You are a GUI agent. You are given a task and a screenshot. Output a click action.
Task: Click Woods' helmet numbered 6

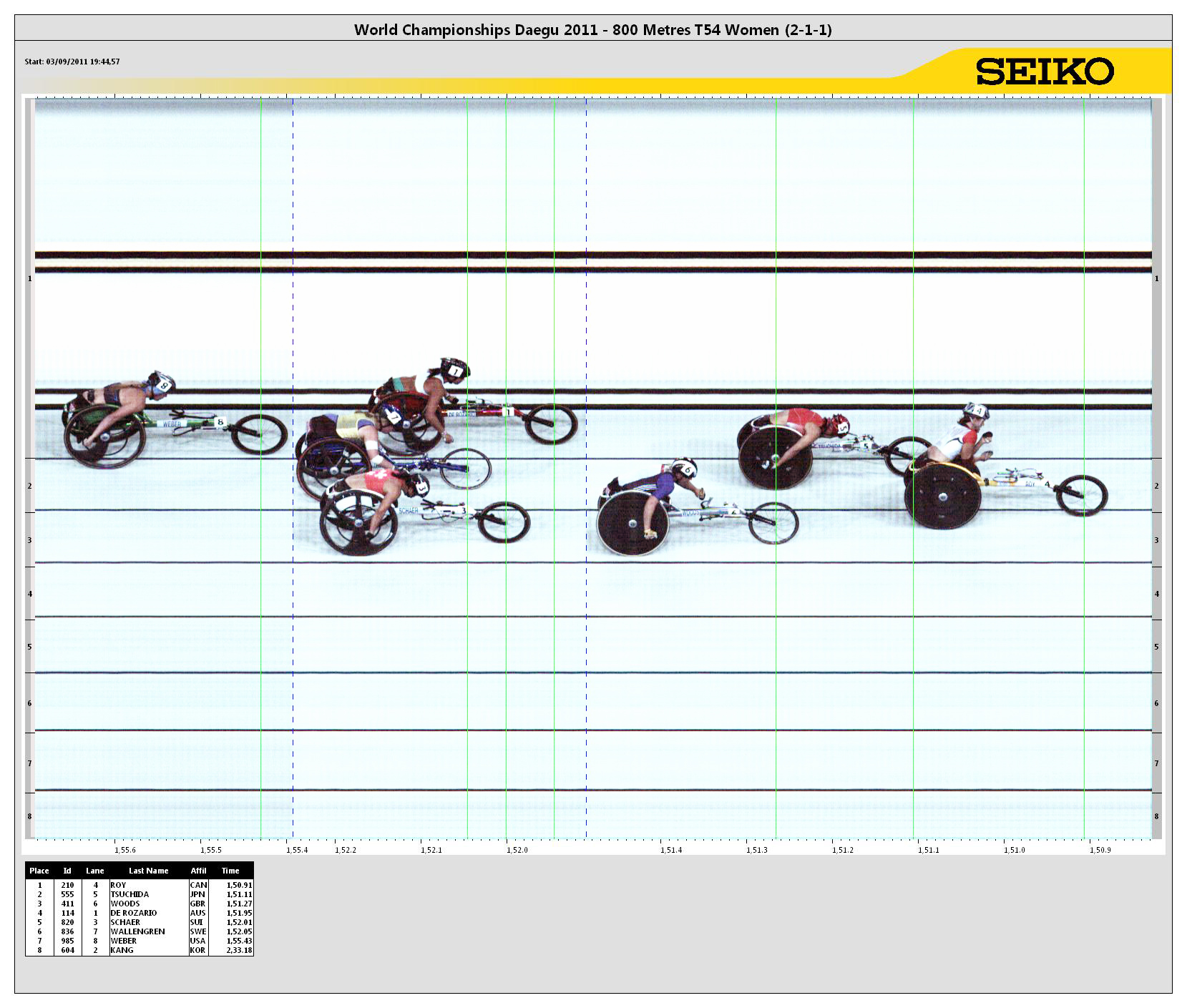coord(685,469)
